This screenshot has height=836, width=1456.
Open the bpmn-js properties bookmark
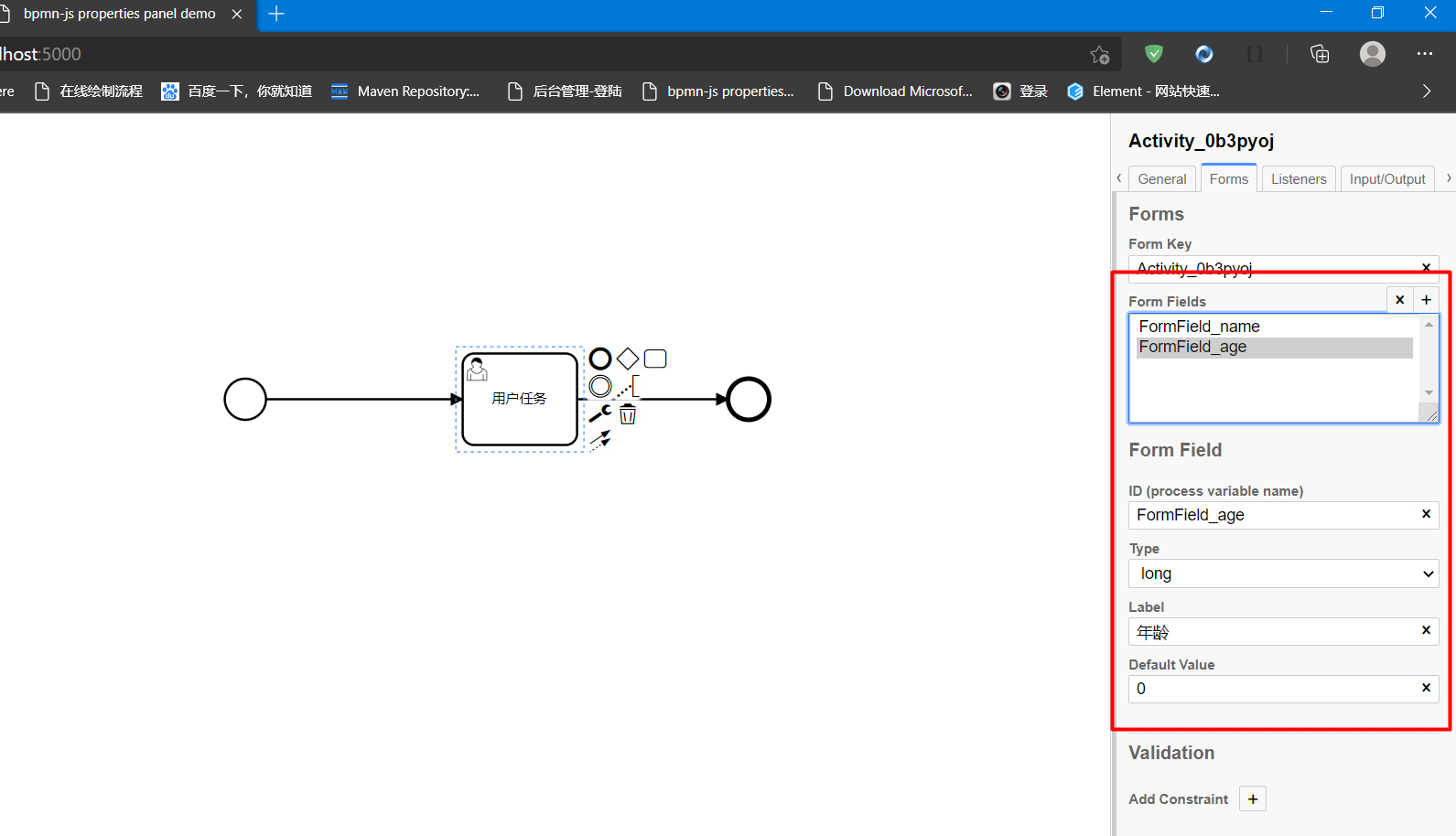tap(718, 91)
